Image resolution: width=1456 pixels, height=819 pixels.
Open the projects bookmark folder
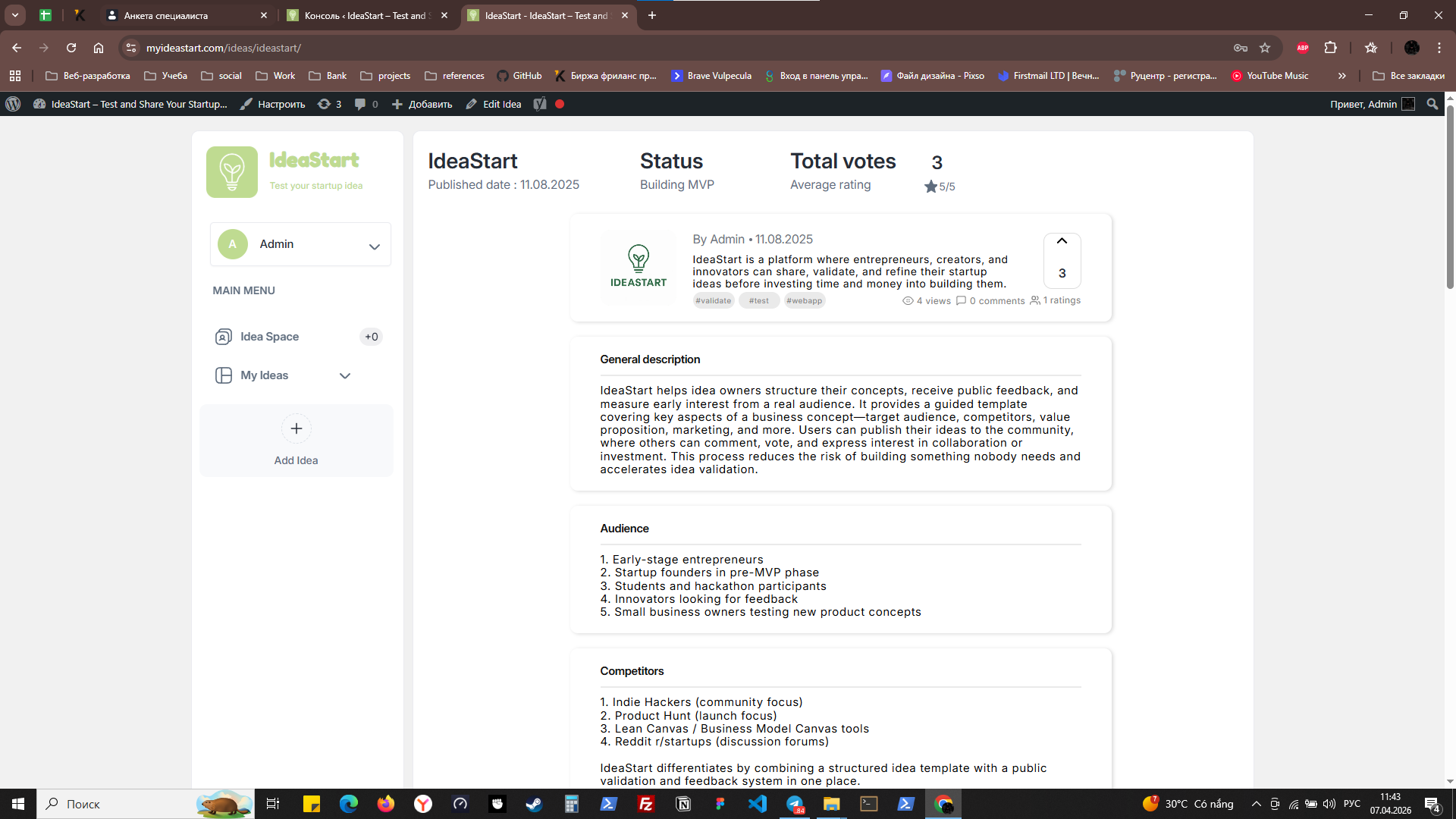pyautogui.click(x=385, y=76)
